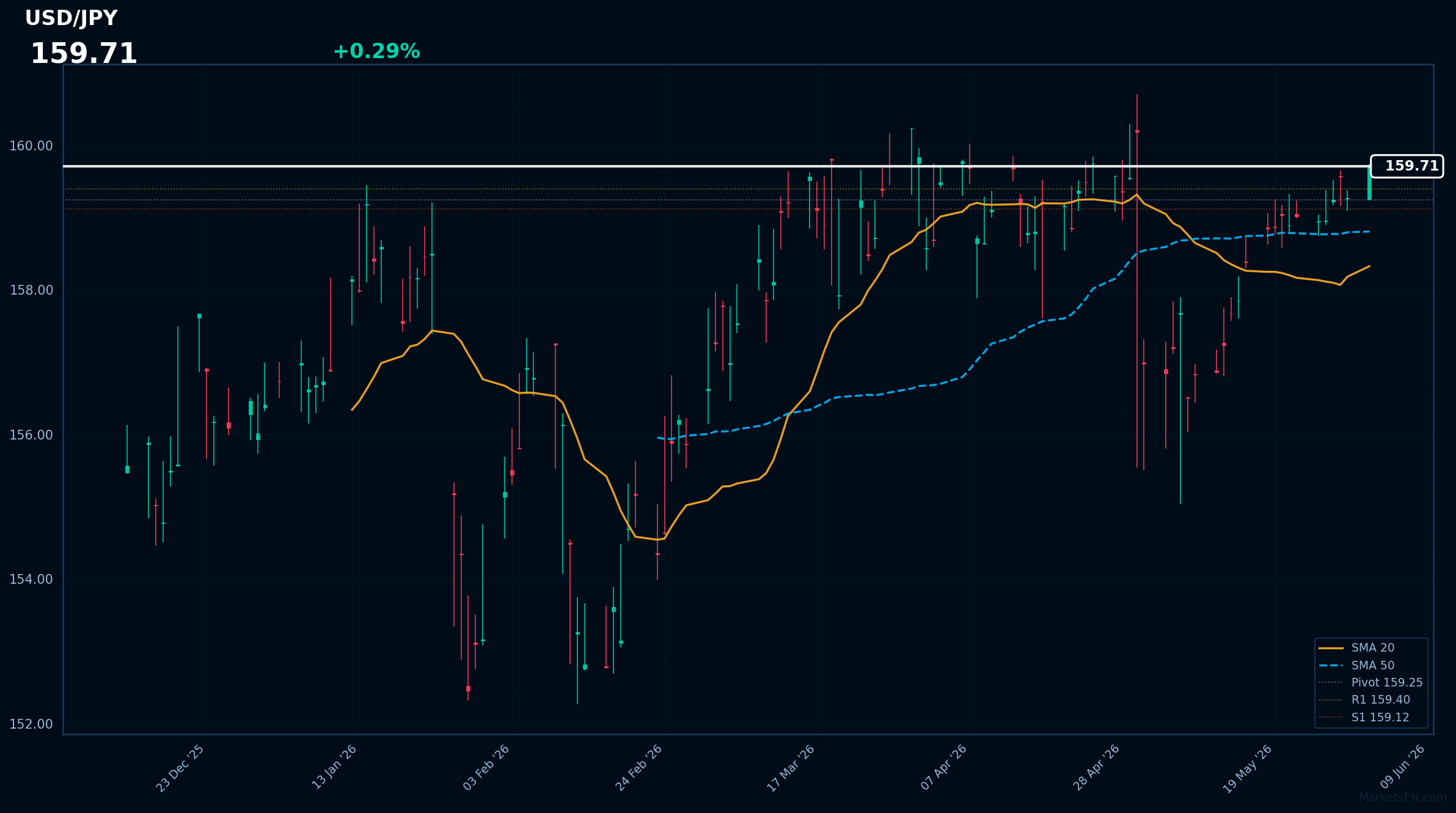Screen dimensions: 1456x813
Task: Click the large 159.71 price readout
Action: 84,54
